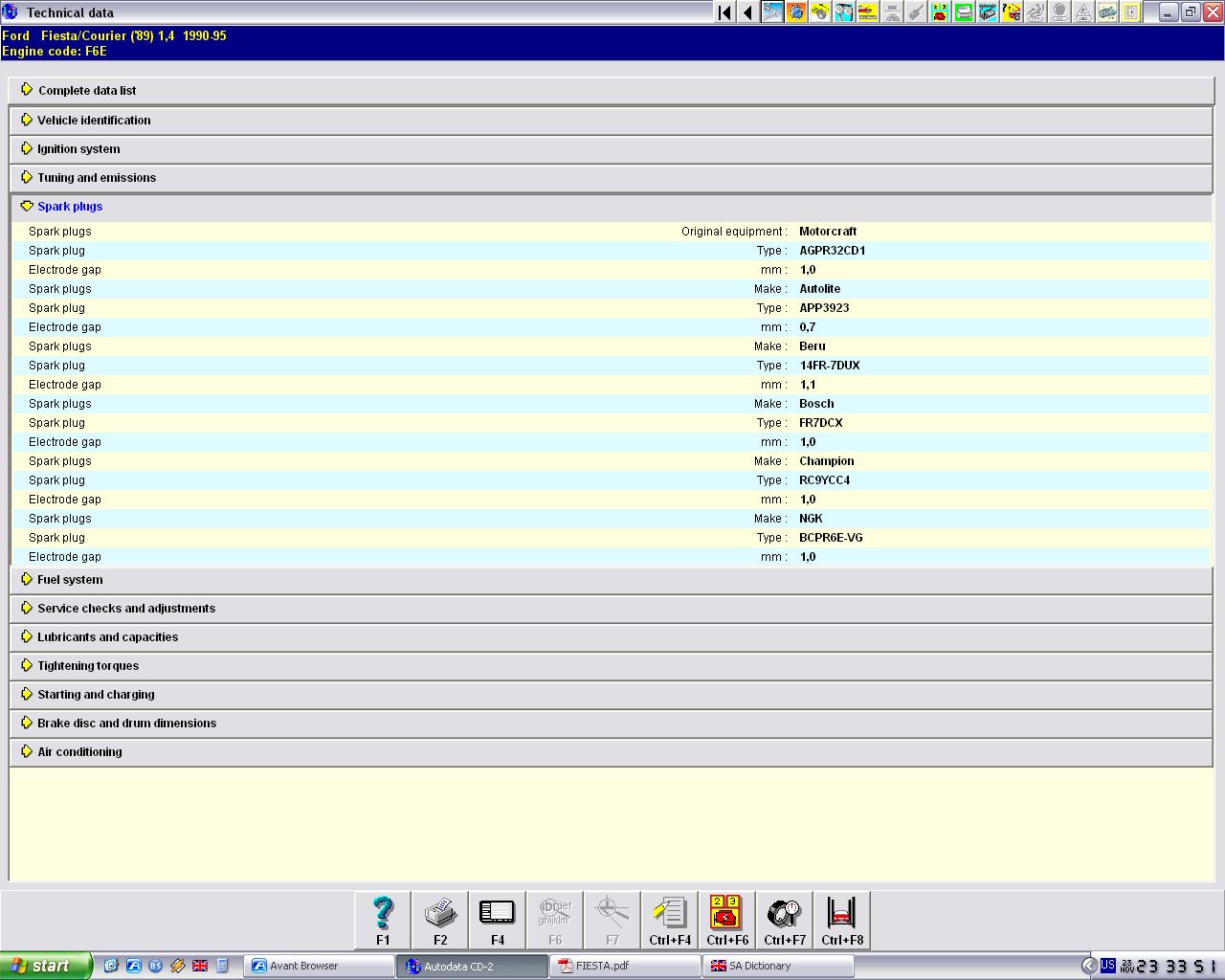Screen dimensions: 1225x980
Task: Expand the Brake disc and drum dimensions section
Action: click(x=126, y=724)
